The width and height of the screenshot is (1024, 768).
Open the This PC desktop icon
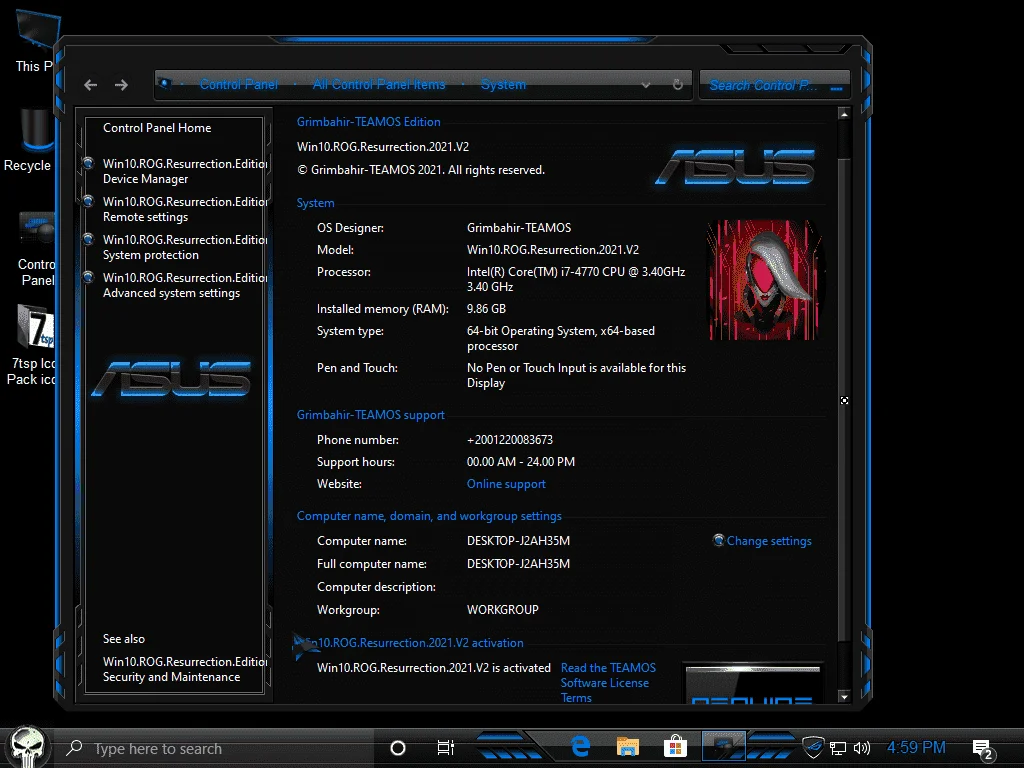tap(34, 41)
